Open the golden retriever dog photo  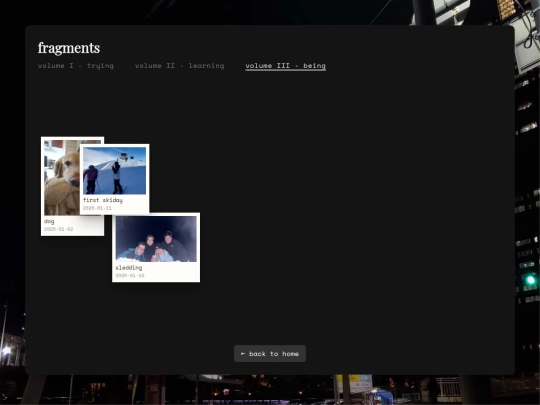[x=62, y=178]
